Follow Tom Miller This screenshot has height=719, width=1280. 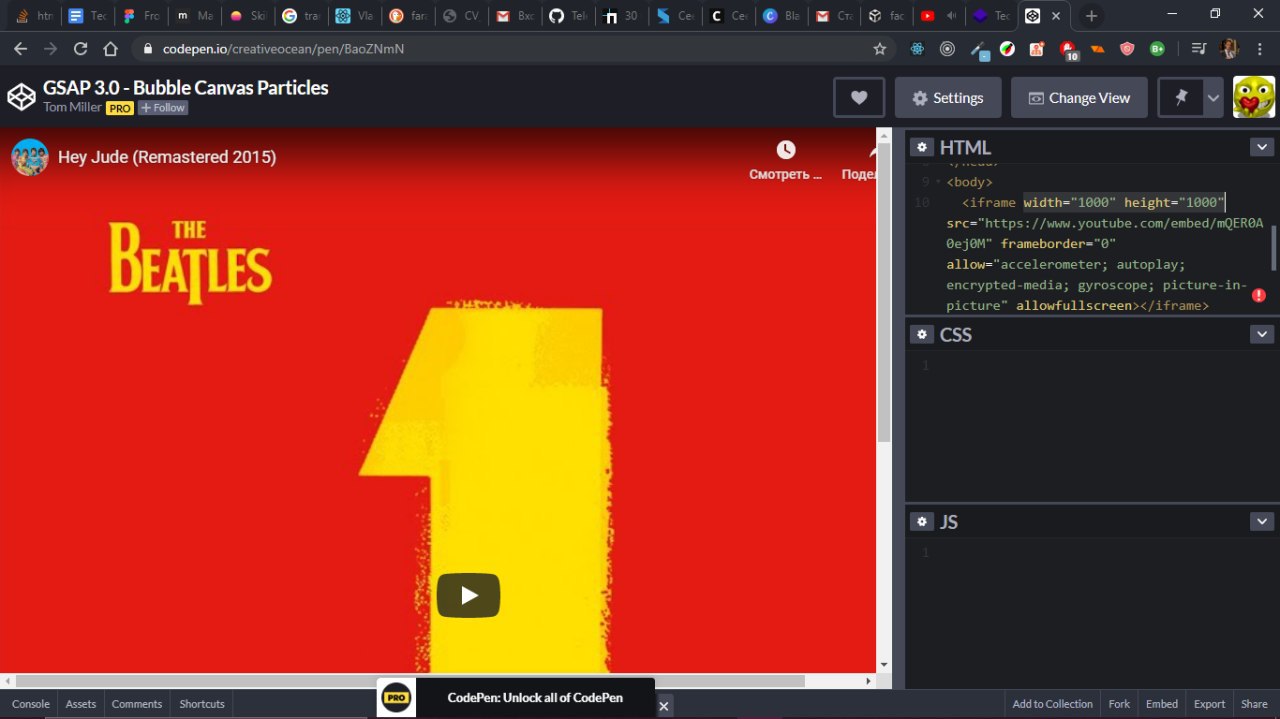(163, 108)
